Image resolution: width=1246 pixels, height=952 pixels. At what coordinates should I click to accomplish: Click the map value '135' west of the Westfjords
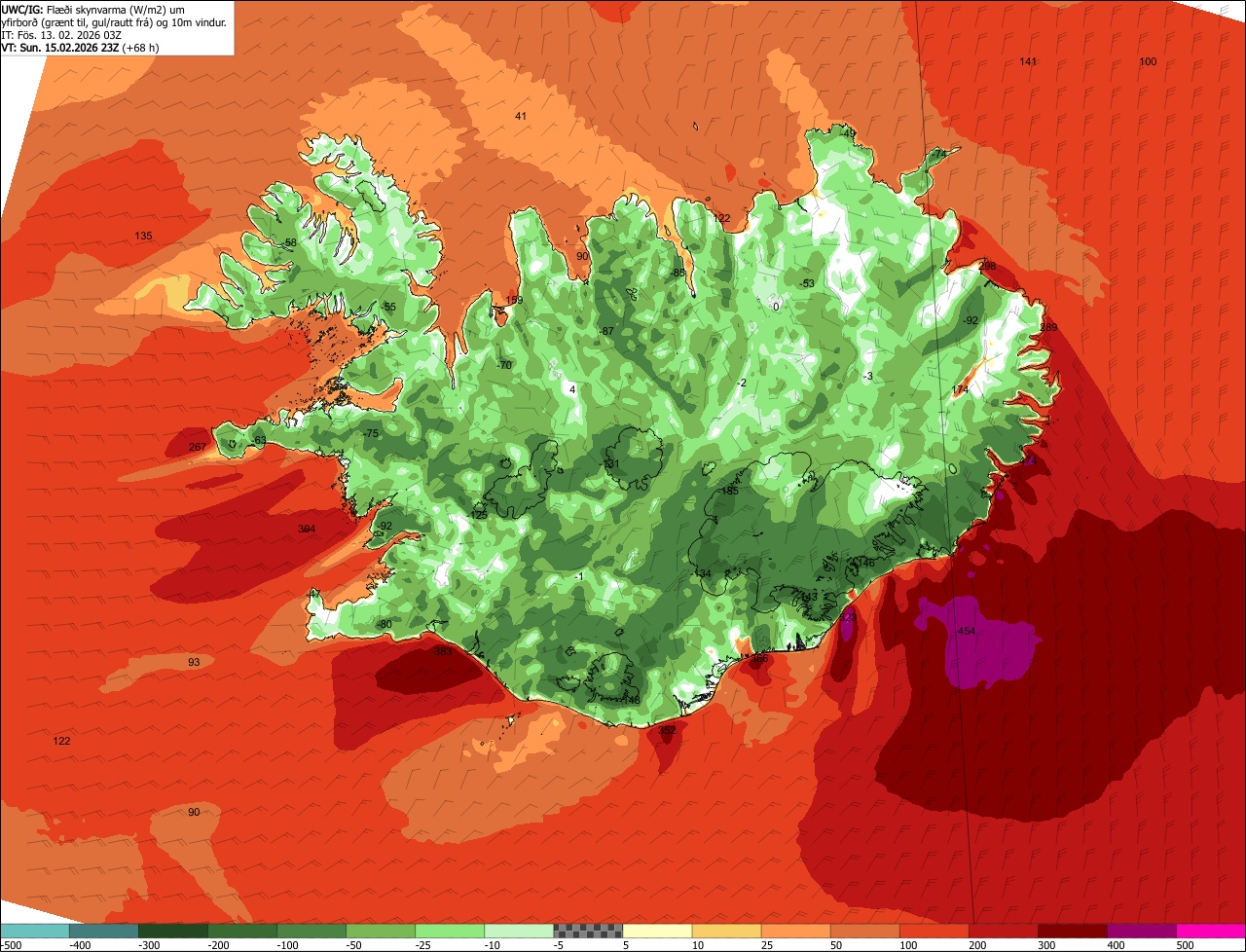143,237
